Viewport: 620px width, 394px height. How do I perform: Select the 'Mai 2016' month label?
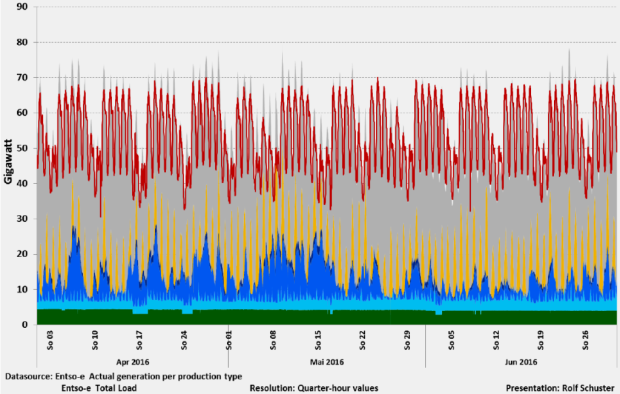pos(327,362)
